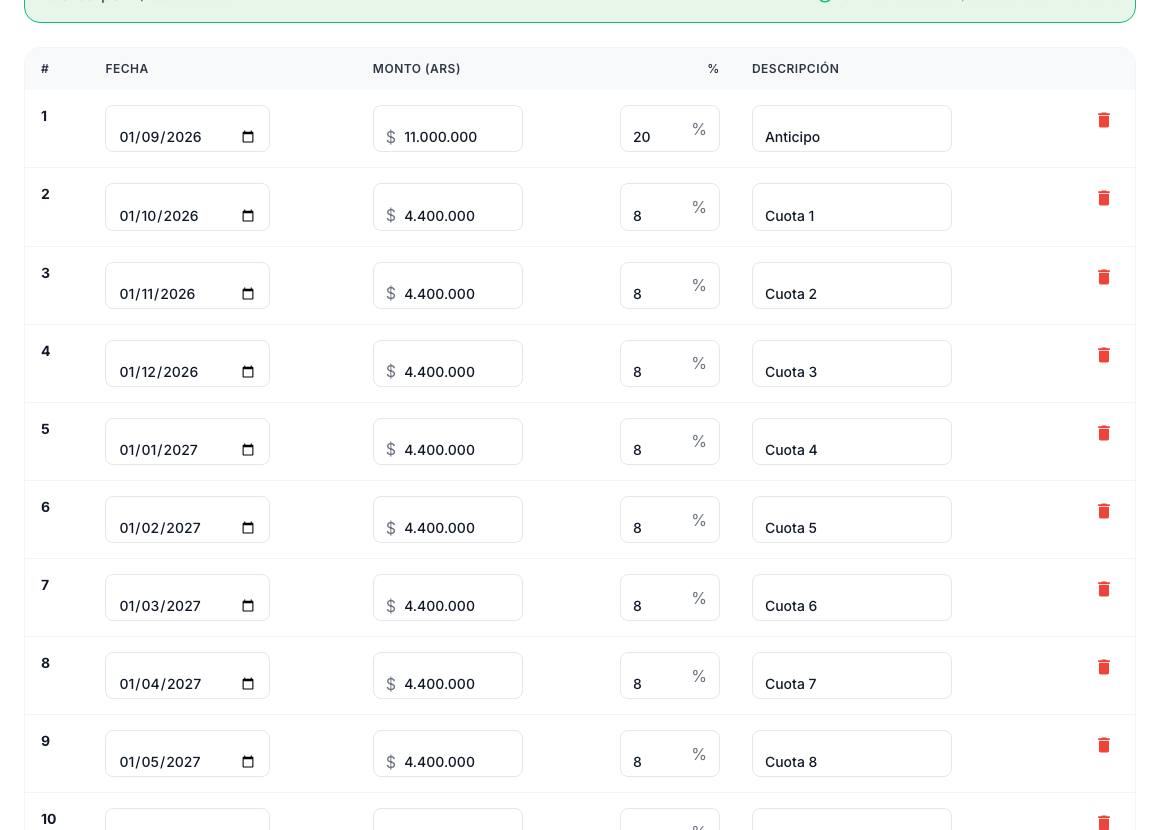
Task: Delete the Cuota 2 row
Action: coord(1103,277)
